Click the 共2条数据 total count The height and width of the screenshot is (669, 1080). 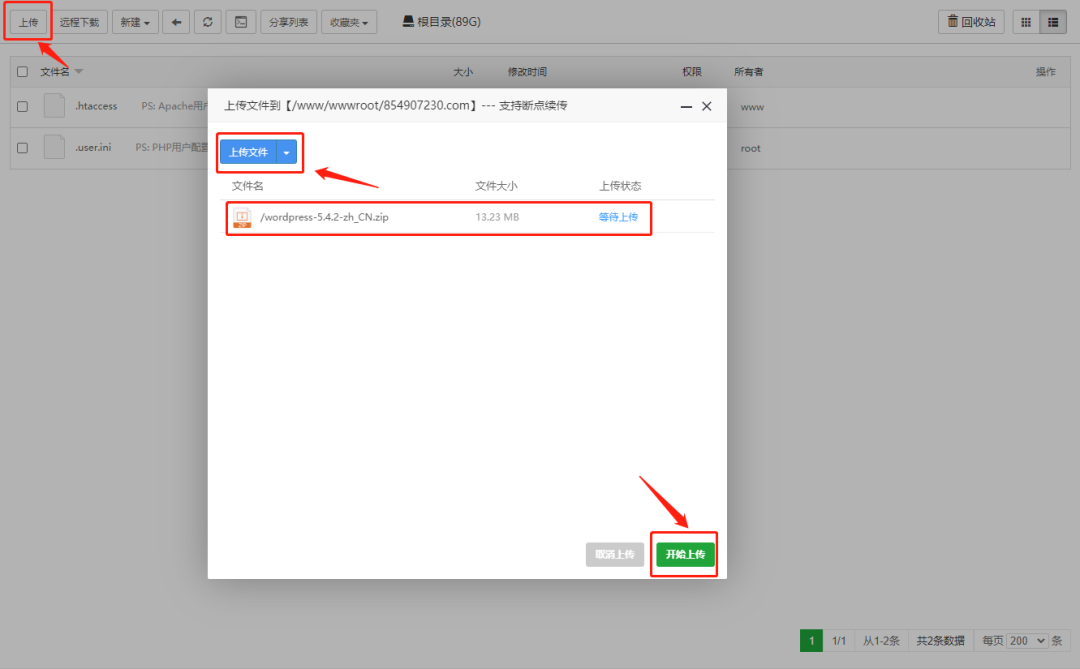[940, 641]
